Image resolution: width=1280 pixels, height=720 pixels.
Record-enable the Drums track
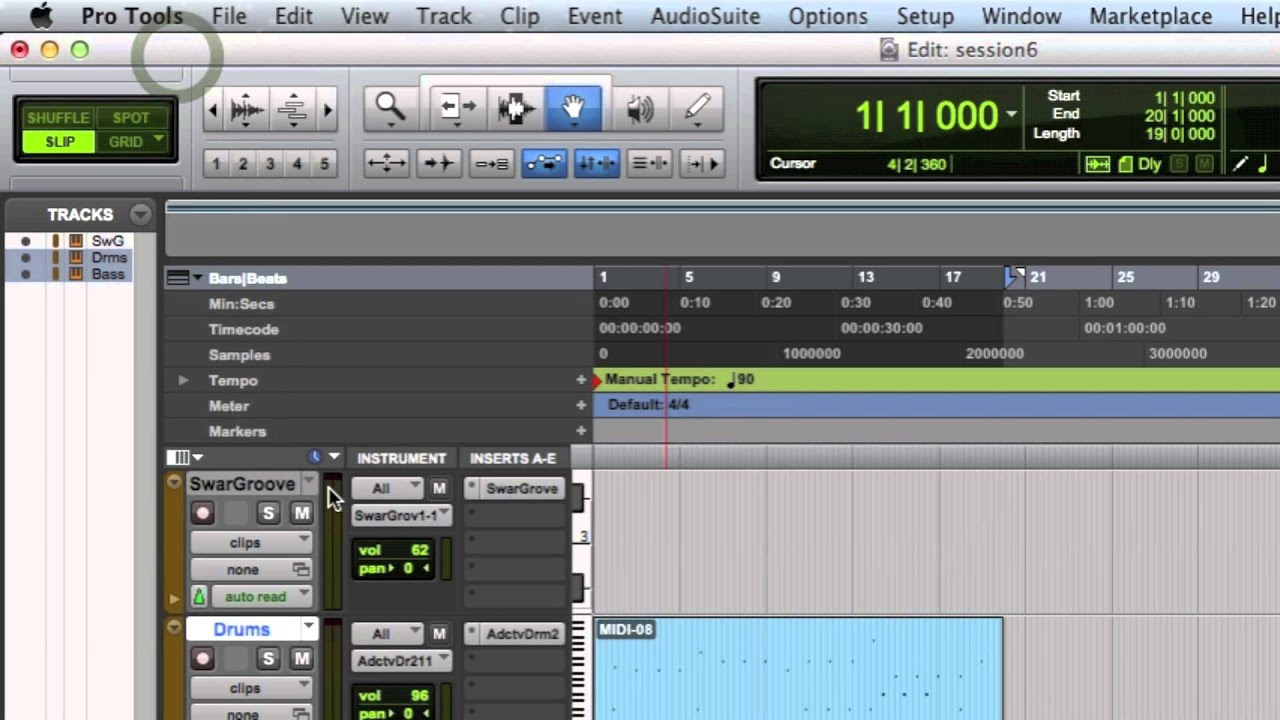tap(203, 658)
